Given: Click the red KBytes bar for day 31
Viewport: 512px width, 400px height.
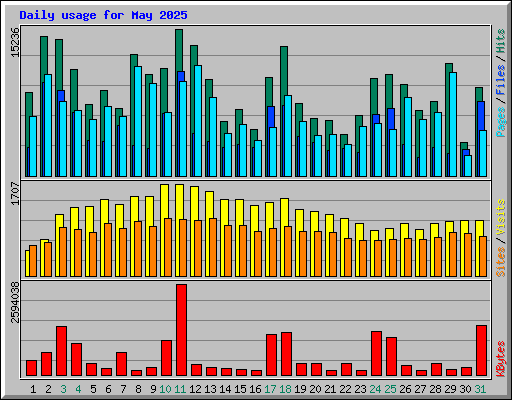Looking at the screenshot, I should 482,351.
